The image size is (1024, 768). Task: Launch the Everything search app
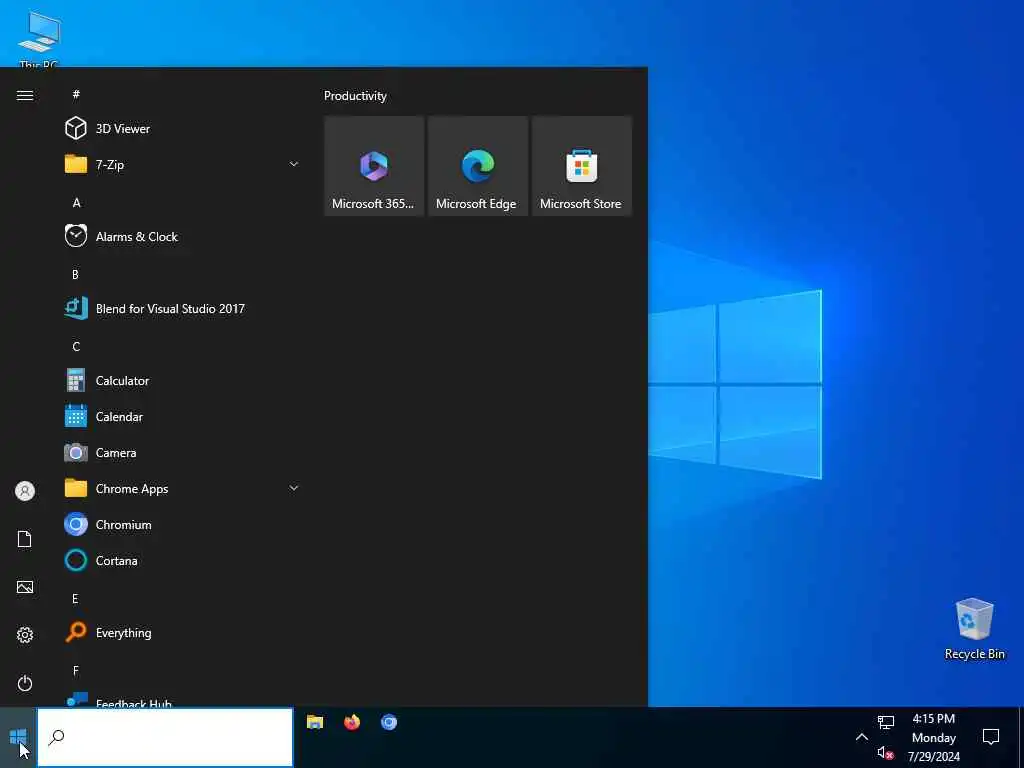tap(183, 632)
